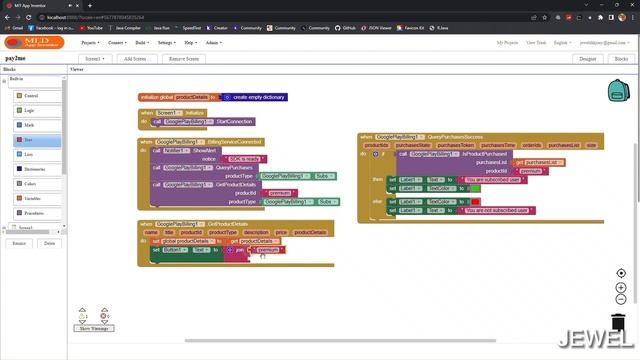This screenshot has height=360, width=640.
Task: Open the GitHub bookmark
Action: [345, 28]
